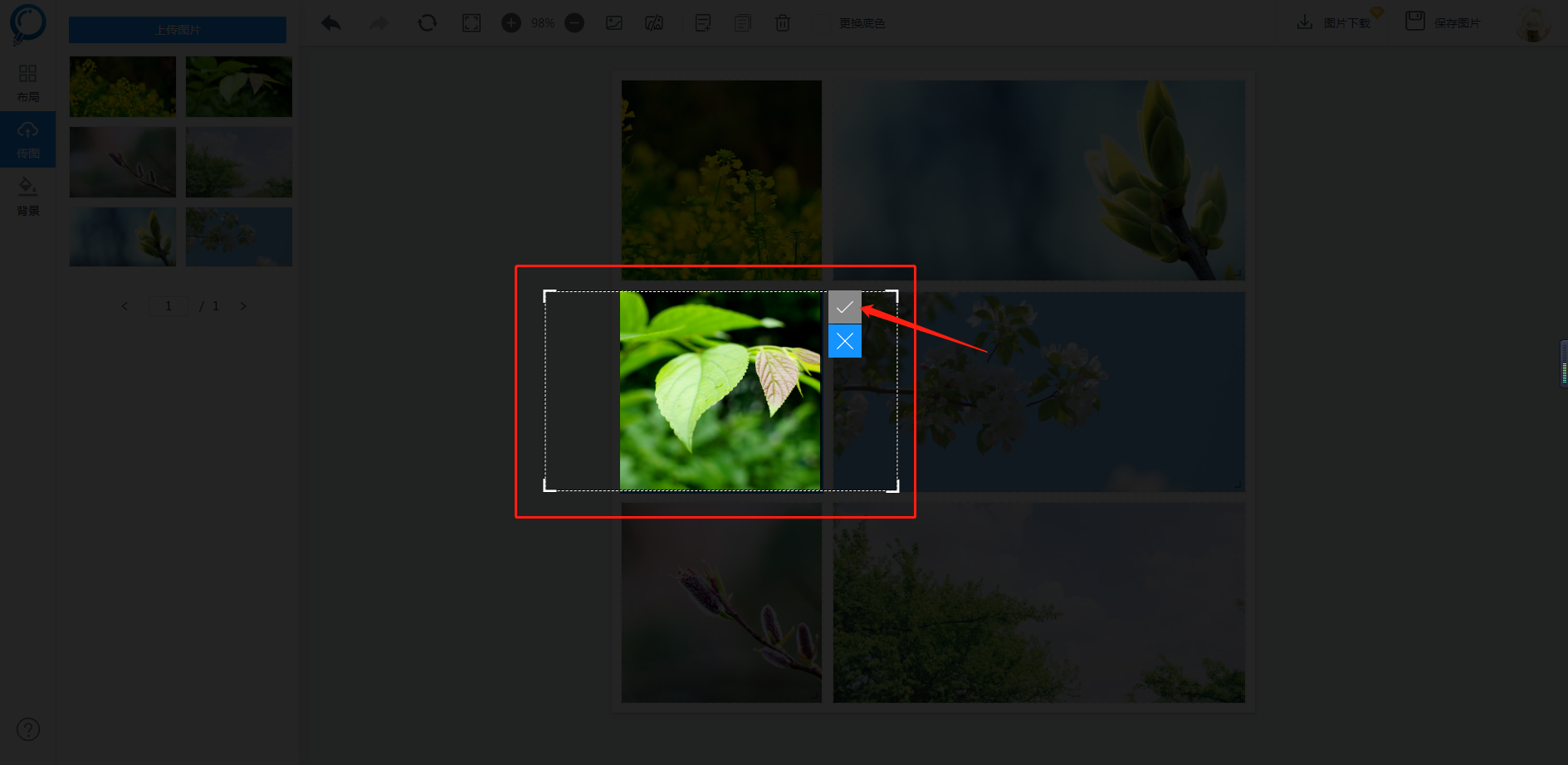Go to the previous thumbnail page
Image resolution: width=1568 pixels, height=765 pixels.
click(x=125, y=306)
